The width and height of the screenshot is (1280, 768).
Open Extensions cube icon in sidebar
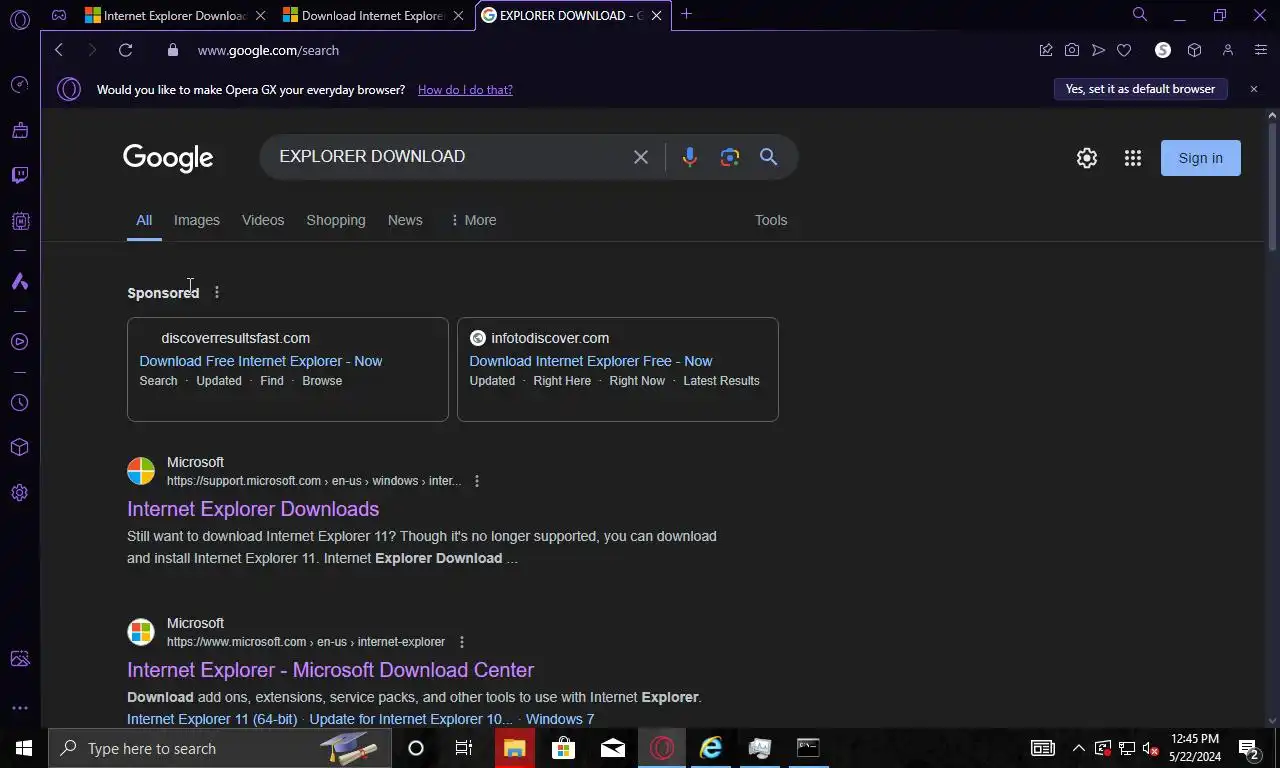[19, 447]
